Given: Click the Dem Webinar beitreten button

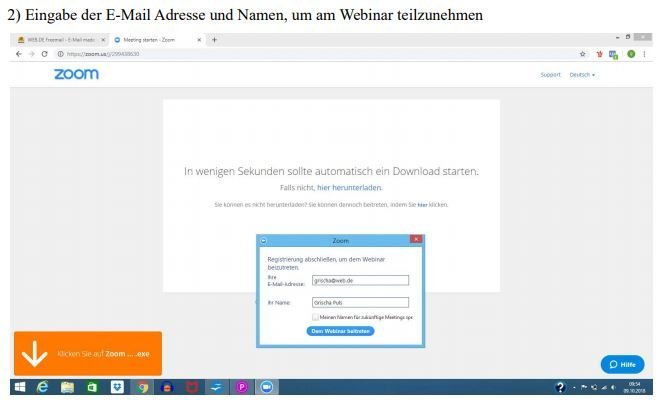Looking at the screenshot, I should [340, 331].
